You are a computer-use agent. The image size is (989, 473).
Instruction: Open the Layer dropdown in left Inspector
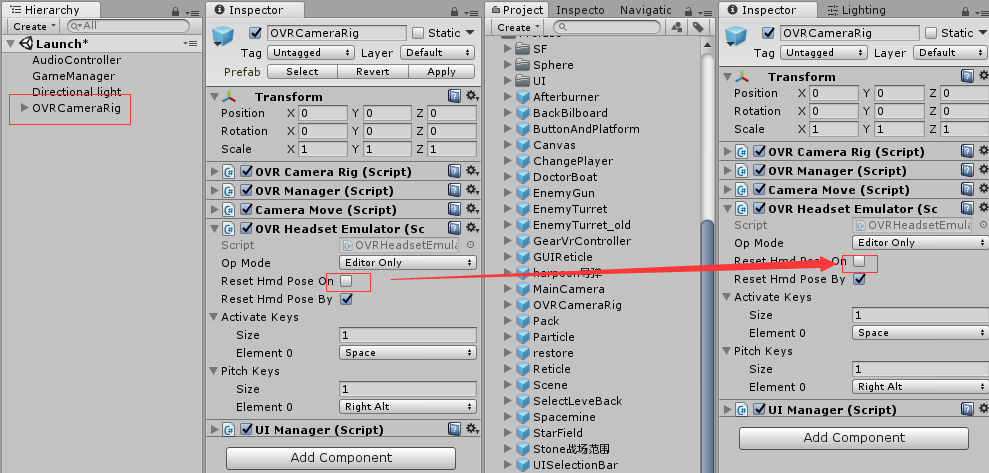pos(437,52)
